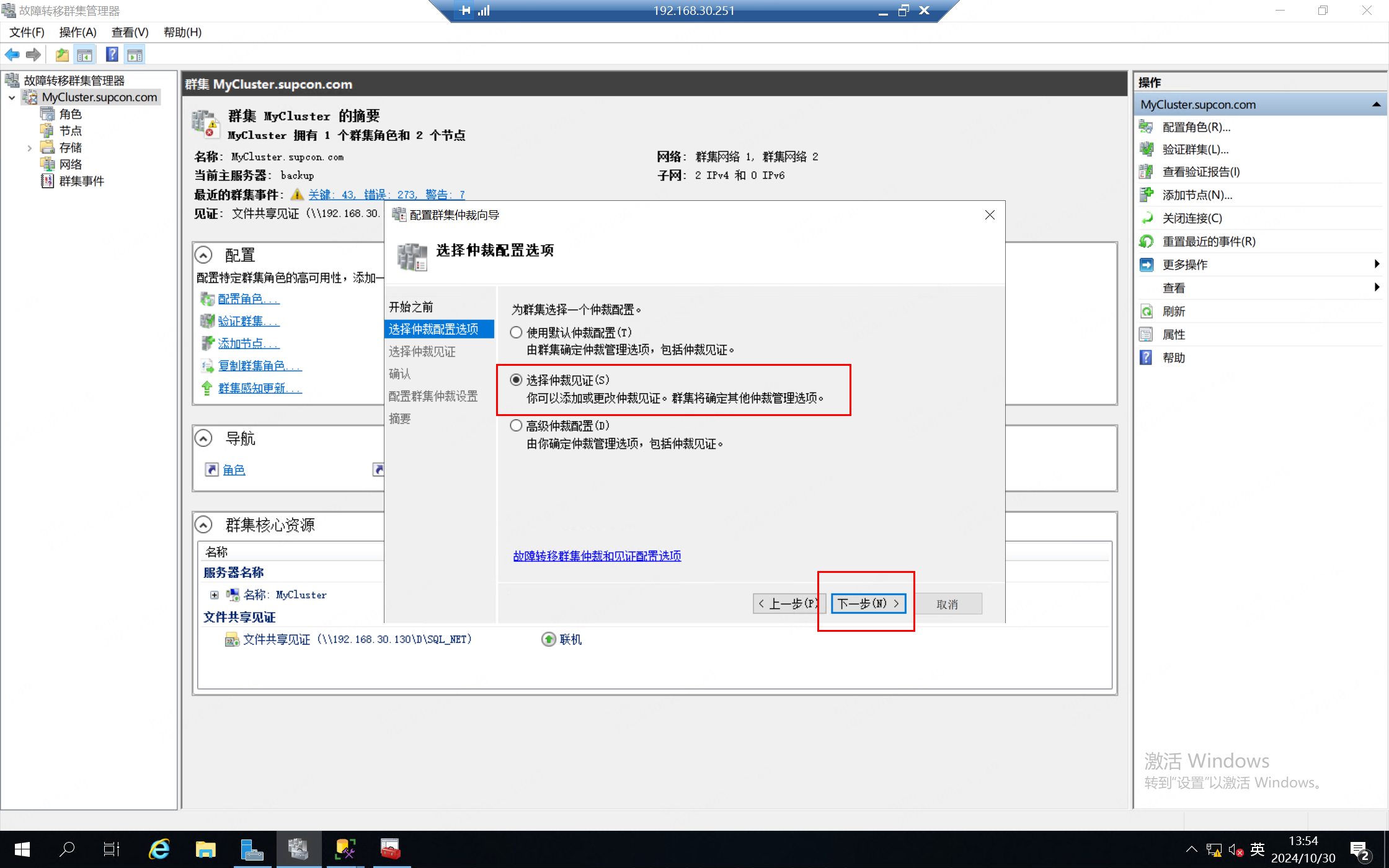The image size is (1389, 868).
Task: Click Reset recent events icon in Actions pane
Action: tap(1147, 241)
